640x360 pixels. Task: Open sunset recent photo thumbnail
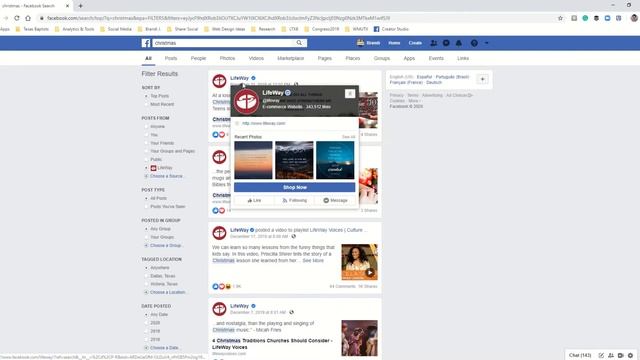pyautogui.click(x=253, y=160)
